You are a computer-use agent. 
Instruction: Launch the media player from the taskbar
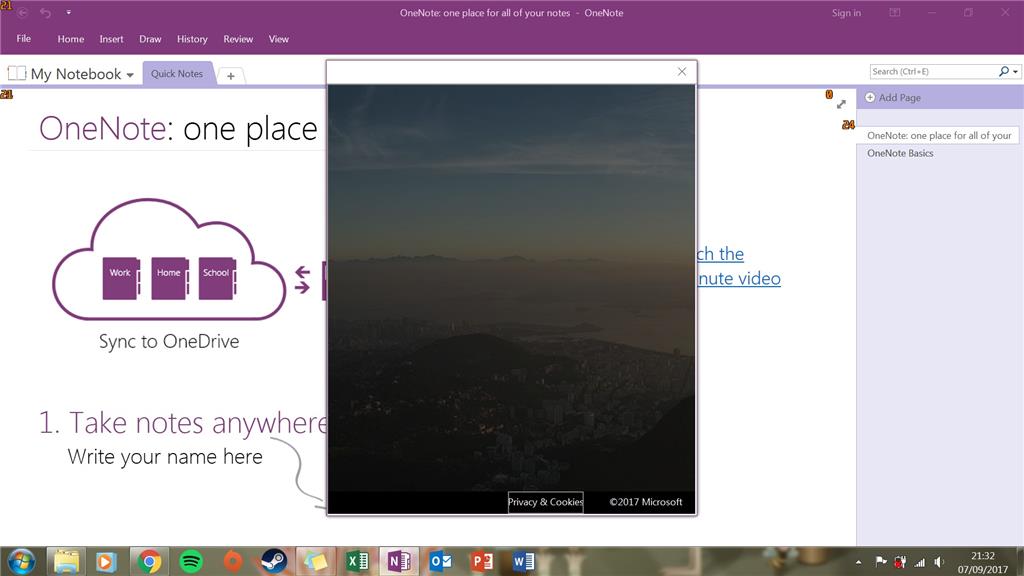pyautogui.click(x=106, y=561)
